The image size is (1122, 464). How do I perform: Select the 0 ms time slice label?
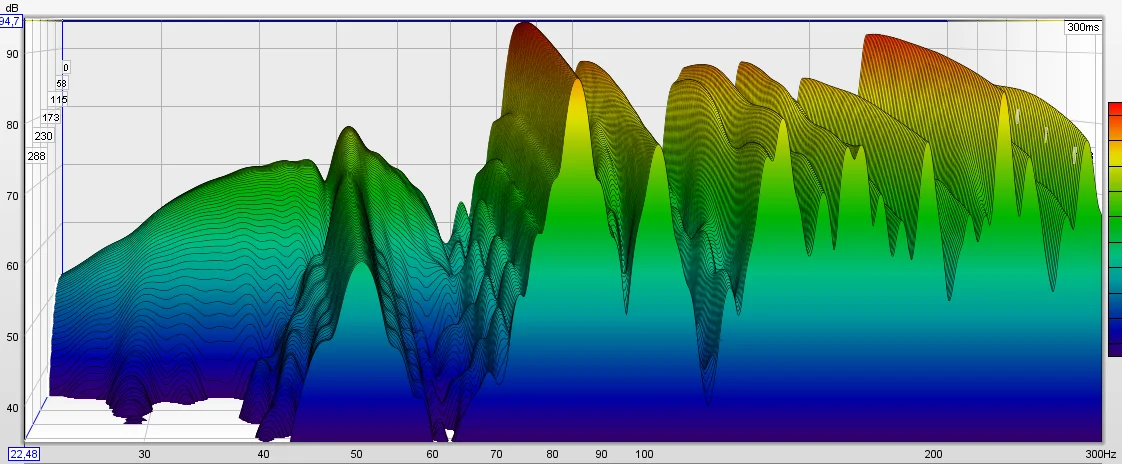[66, 67]
